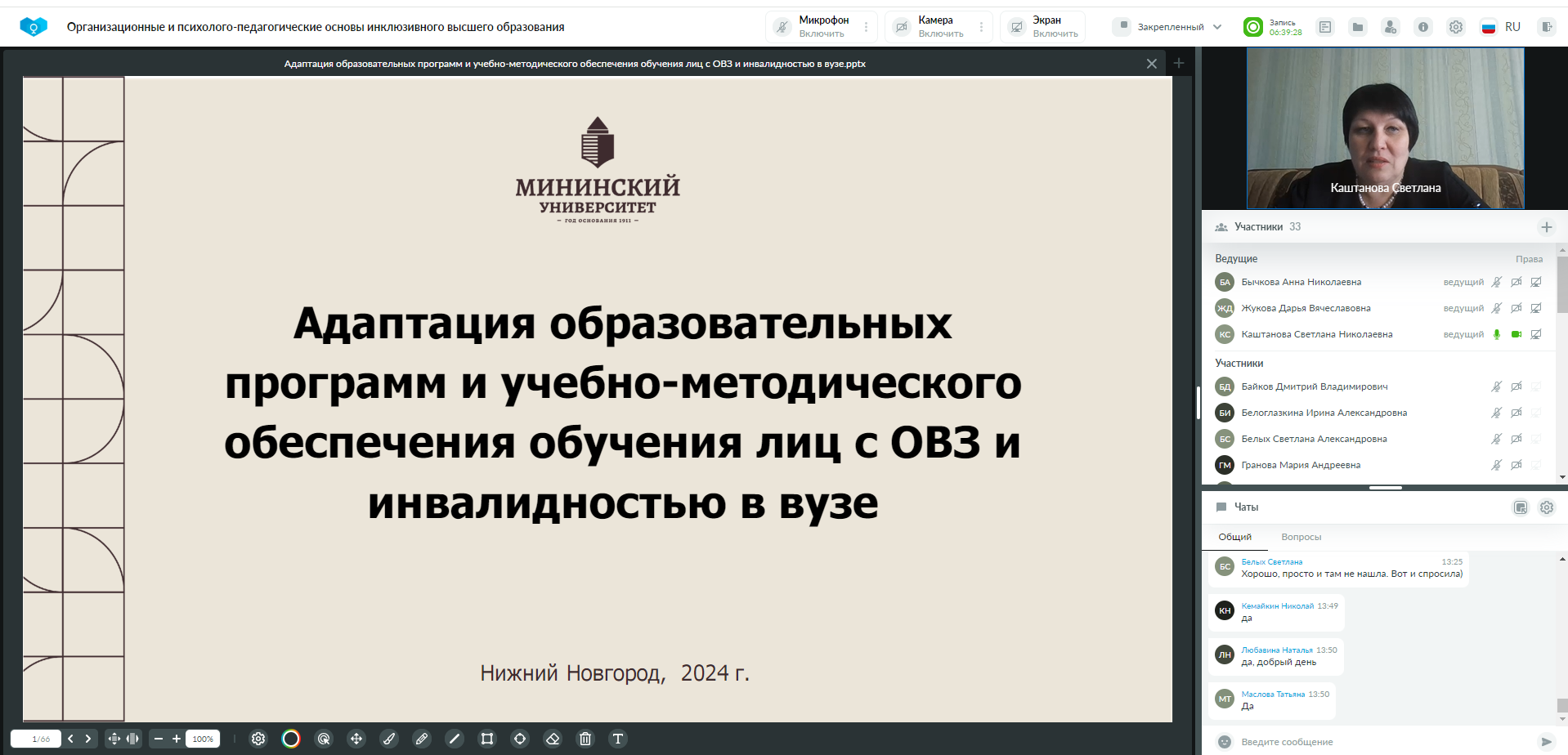Image resolution: width=1568 pixels, height=755 pixels.
Task: Select the eraser tool in drawing toolbar
Action: [553, 739]
